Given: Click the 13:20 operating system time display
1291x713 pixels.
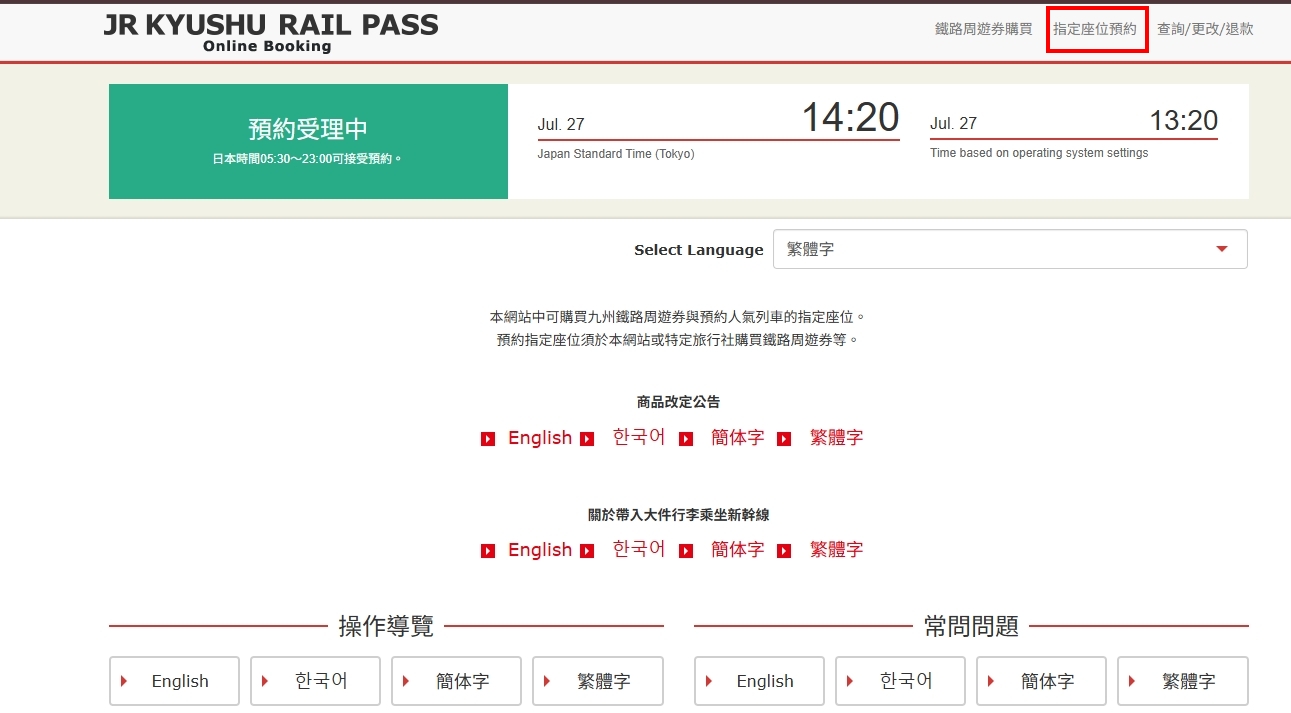Looking at the screenshot, I should coord(1184,121).
